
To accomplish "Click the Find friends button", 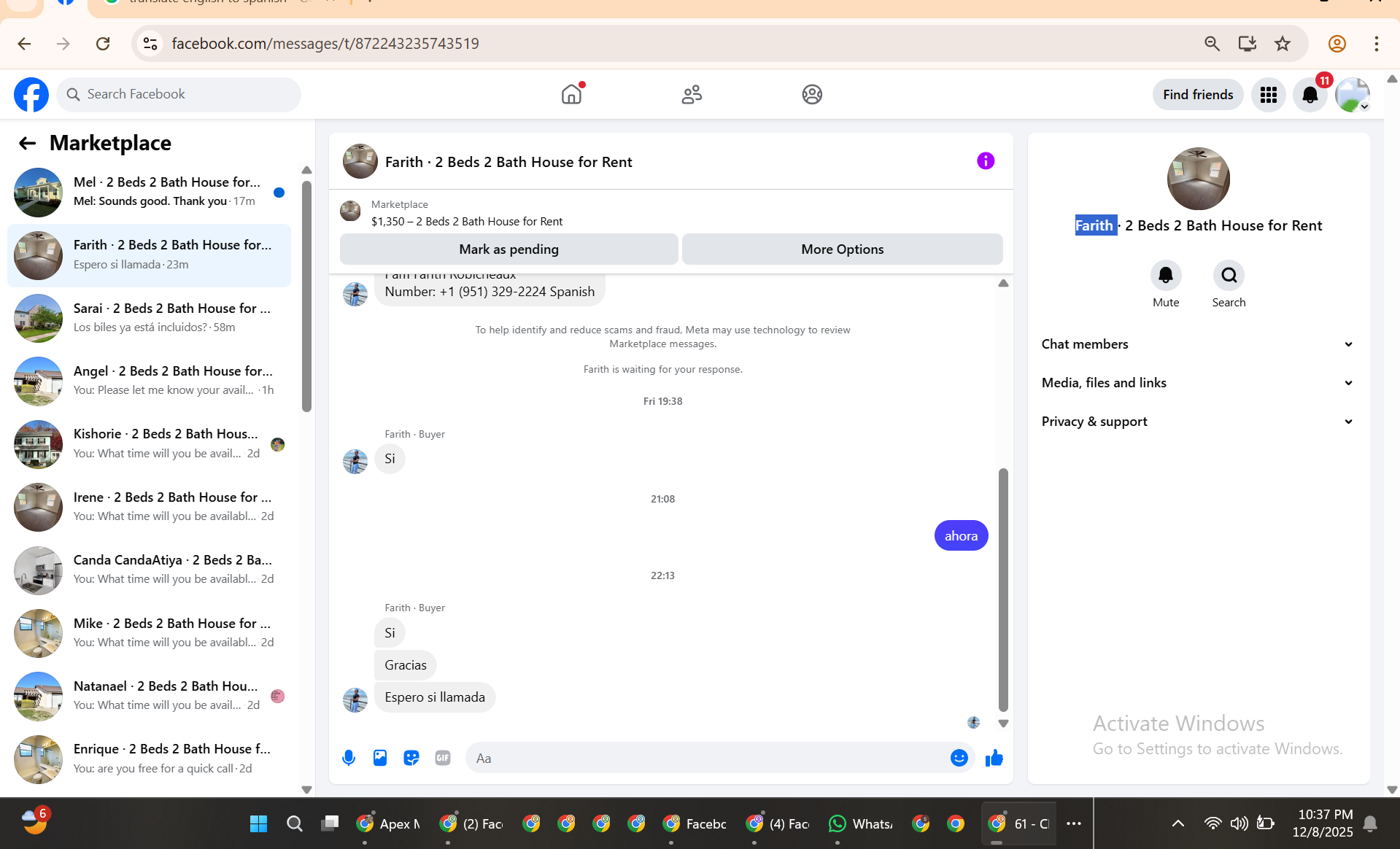I will point(1198,95).
